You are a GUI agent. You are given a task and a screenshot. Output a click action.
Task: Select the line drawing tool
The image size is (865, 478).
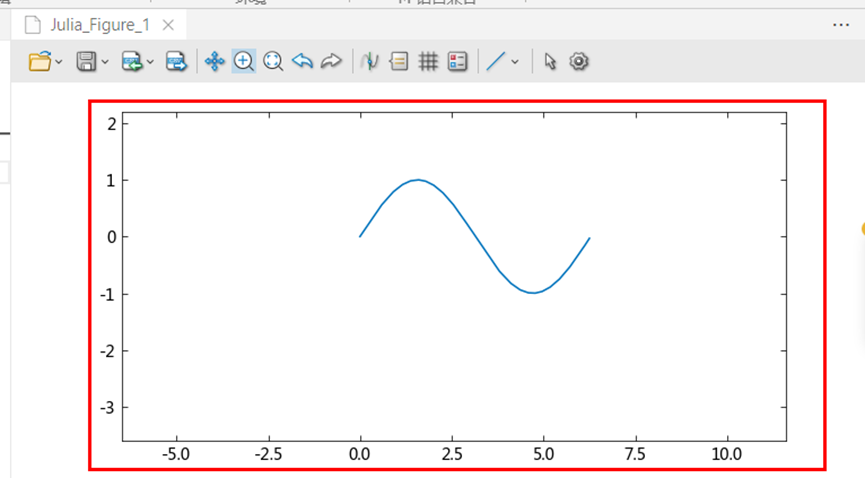click(495, 61)
